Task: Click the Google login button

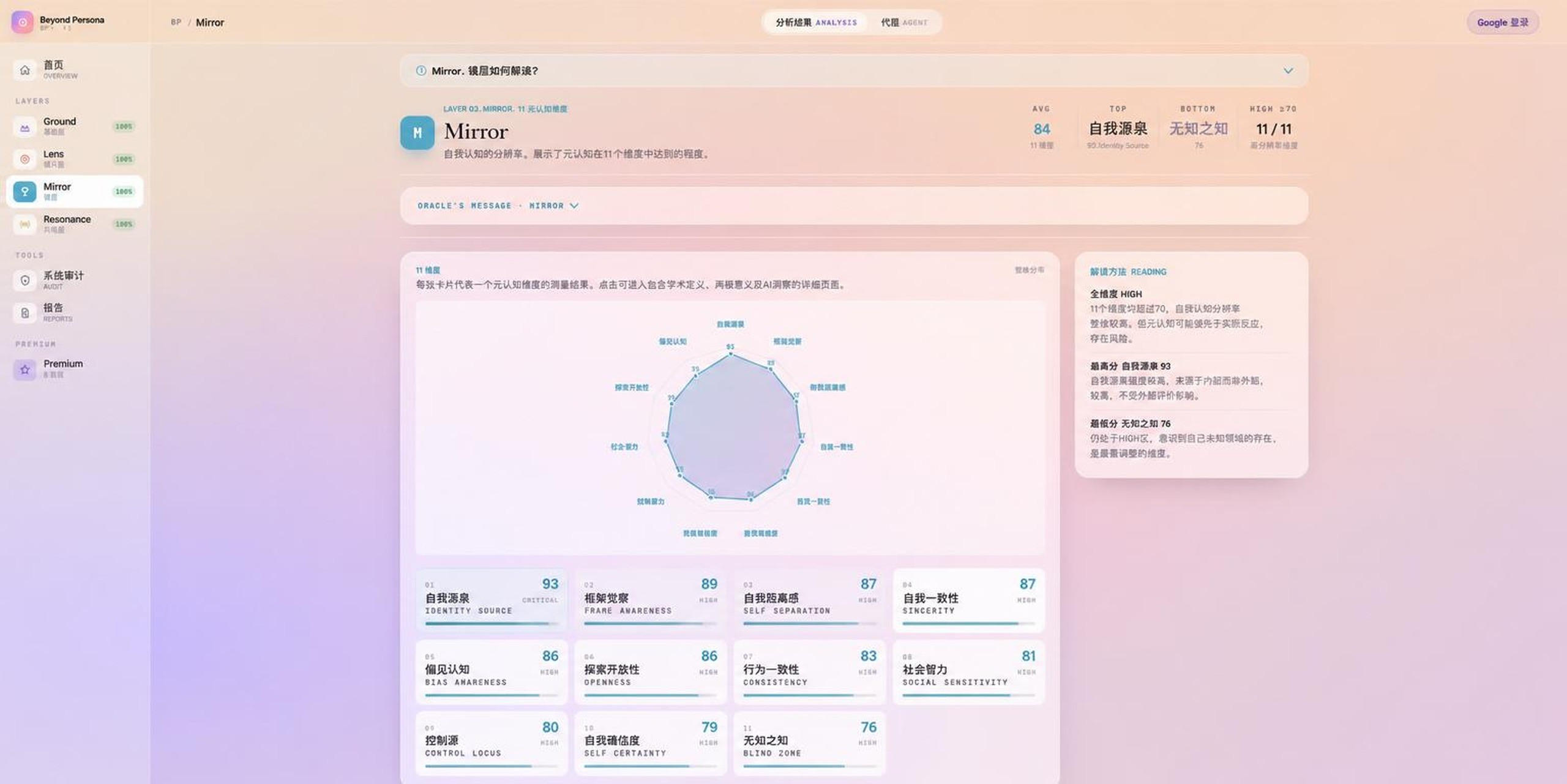Action: [1503, 23]
